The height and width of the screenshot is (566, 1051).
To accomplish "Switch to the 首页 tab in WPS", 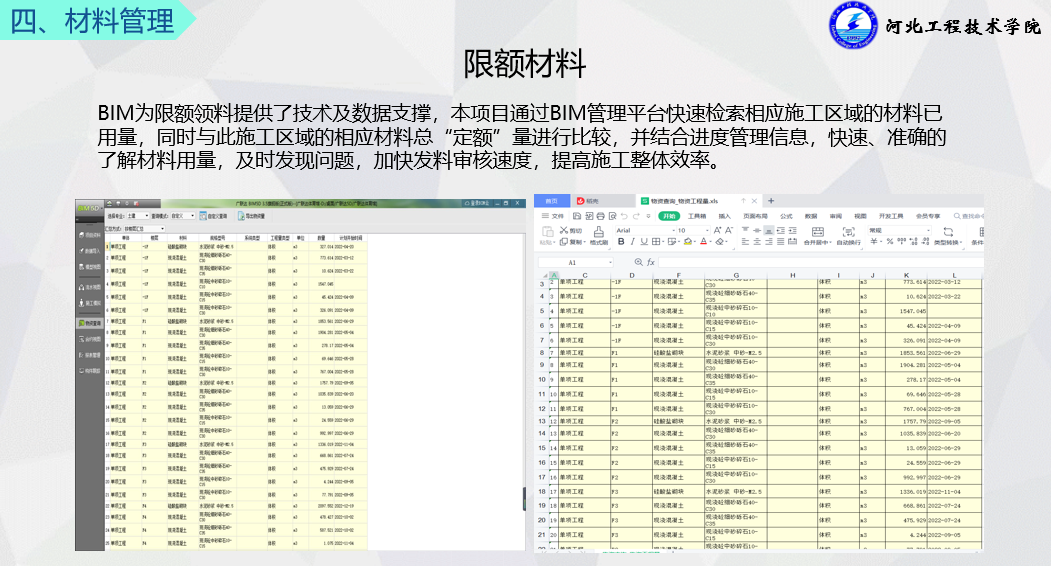I will (x=552, y=201).
